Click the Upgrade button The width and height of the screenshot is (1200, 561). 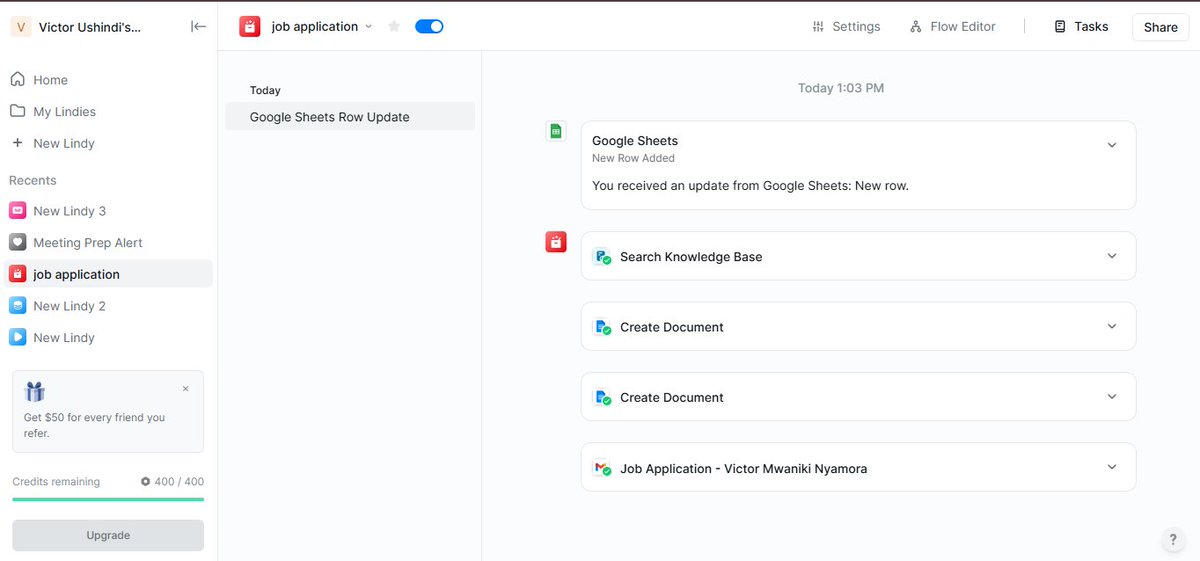(108, 535)
